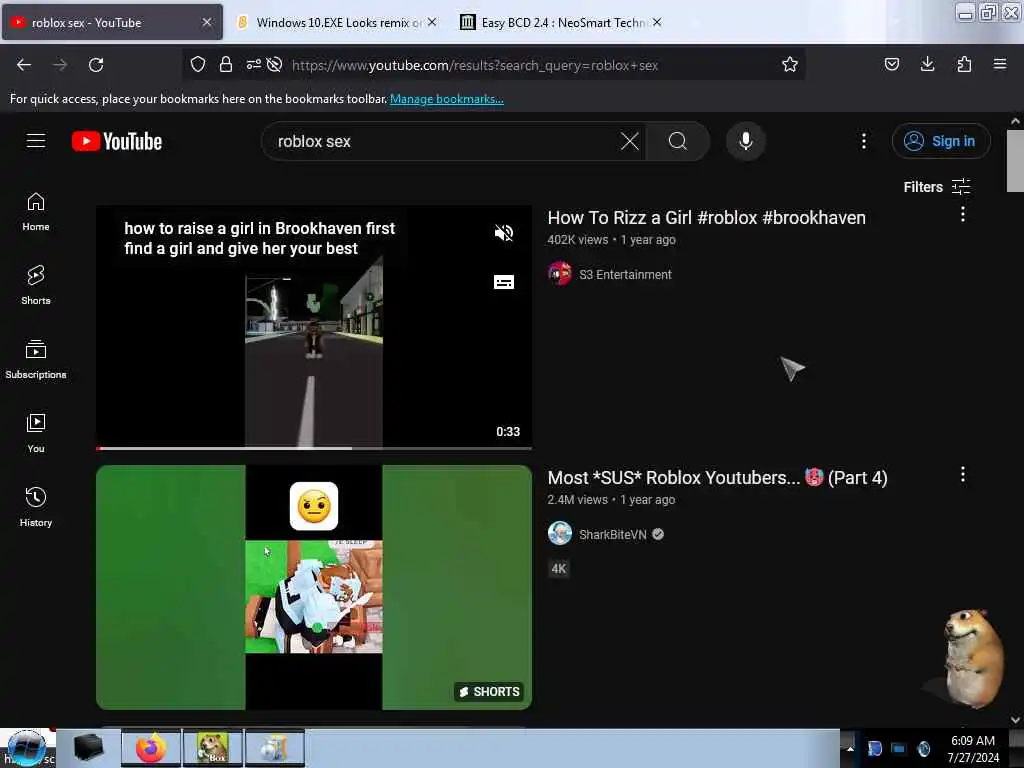Close the Easy BCD 2.4 tab

(657, 22)
